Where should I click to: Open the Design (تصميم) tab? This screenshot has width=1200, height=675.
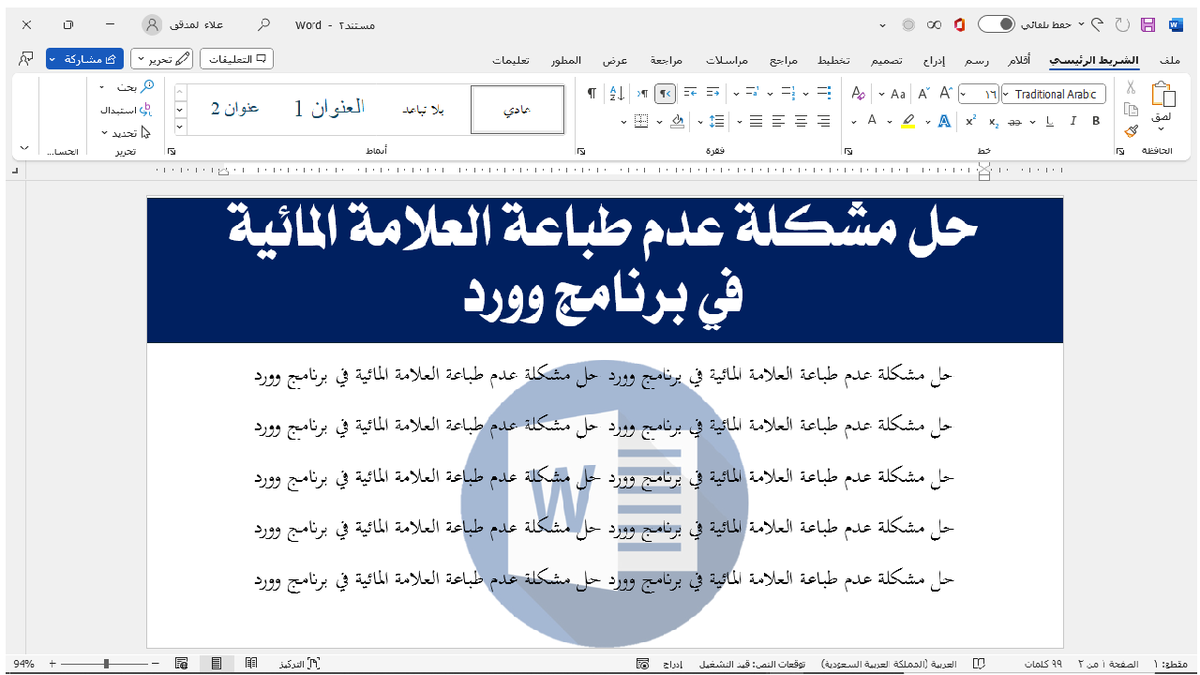(886, 60)
